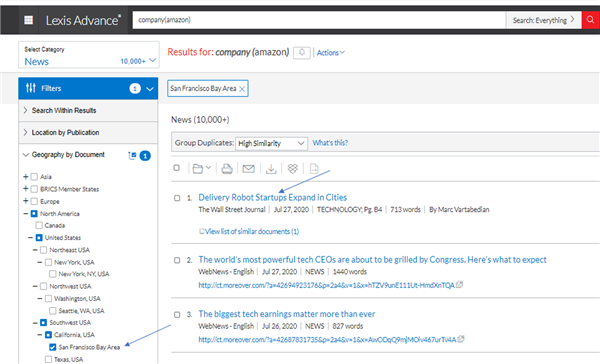600x364 pixels.
Task: Open the save-to-folder icon in results toolbar
Action: coord(197,168)
